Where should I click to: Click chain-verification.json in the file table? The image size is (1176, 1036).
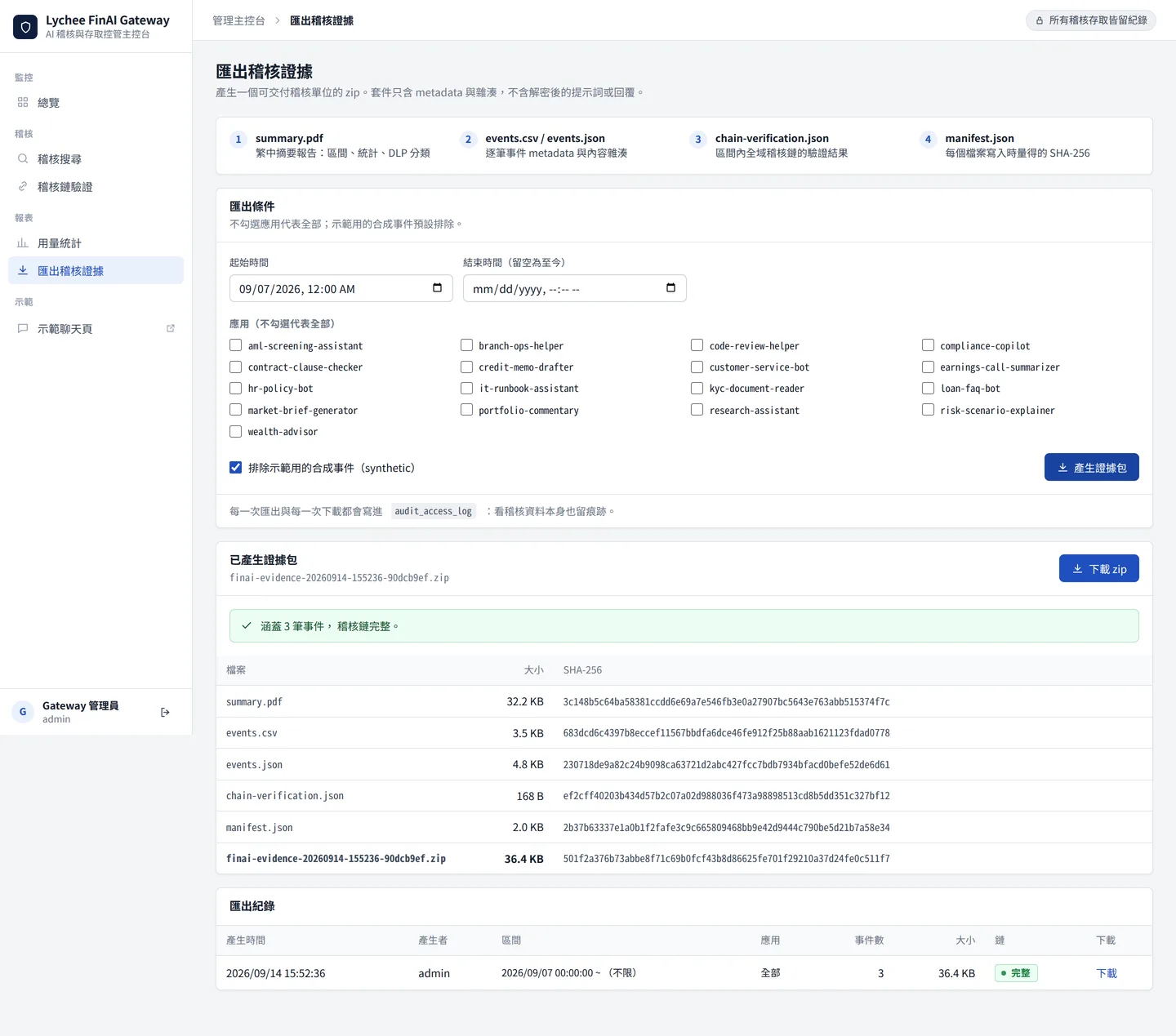click(x=285, y=796)
